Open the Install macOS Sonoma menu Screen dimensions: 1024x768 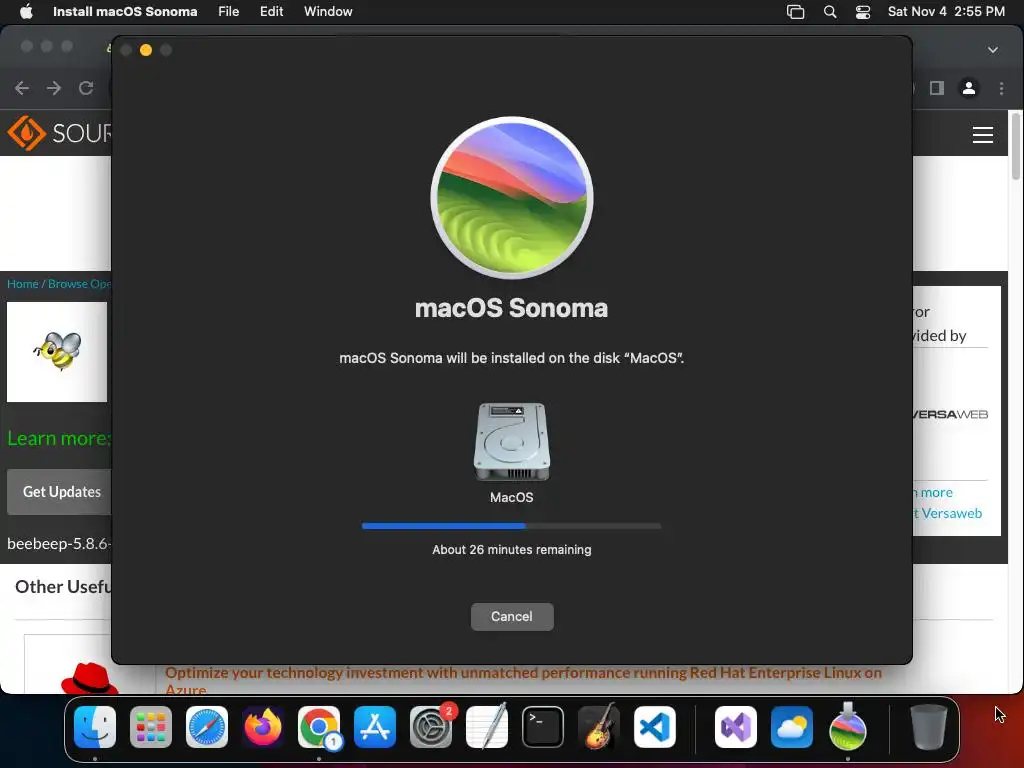(125, 11)
